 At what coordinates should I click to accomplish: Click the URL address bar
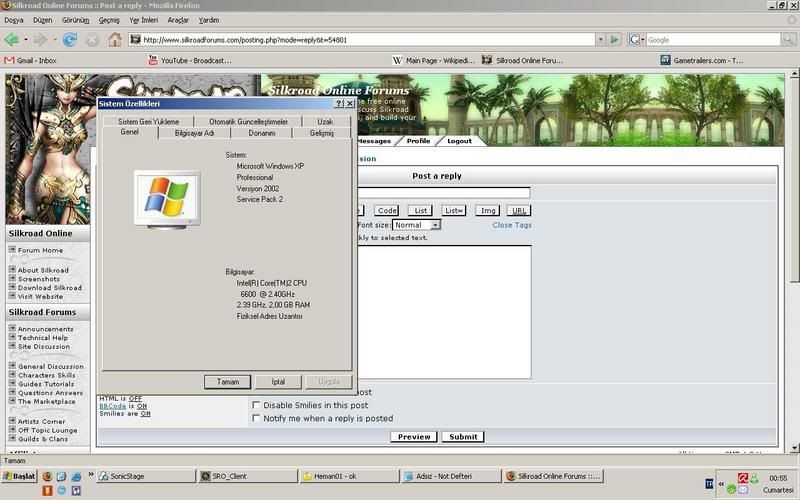coord(362,39)
